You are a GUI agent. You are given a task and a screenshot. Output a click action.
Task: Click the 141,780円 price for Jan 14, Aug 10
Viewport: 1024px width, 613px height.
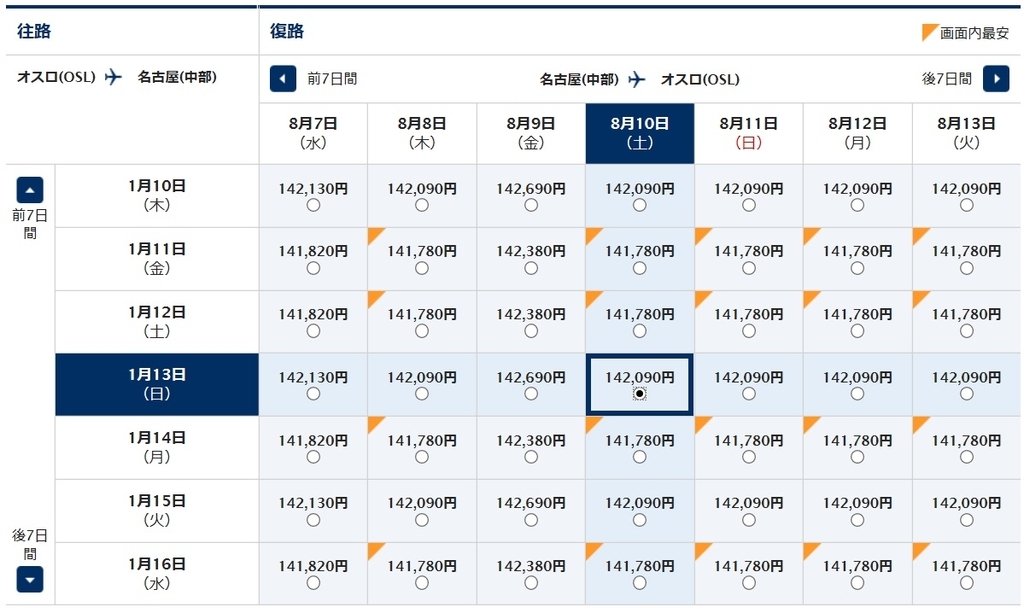[639, 441]
